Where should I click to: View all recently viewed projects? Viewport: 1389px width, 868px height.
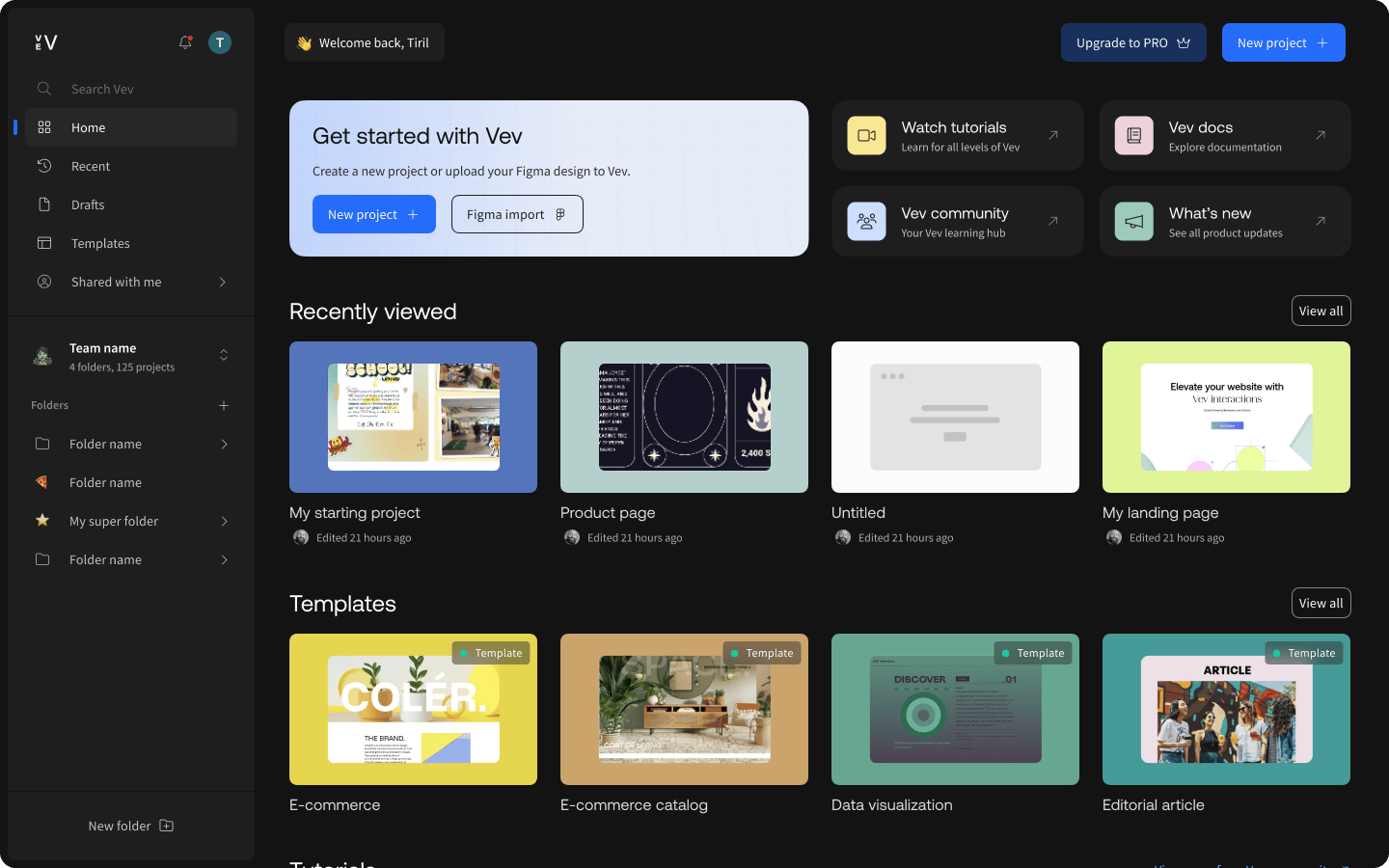(x=1321, y=311)
